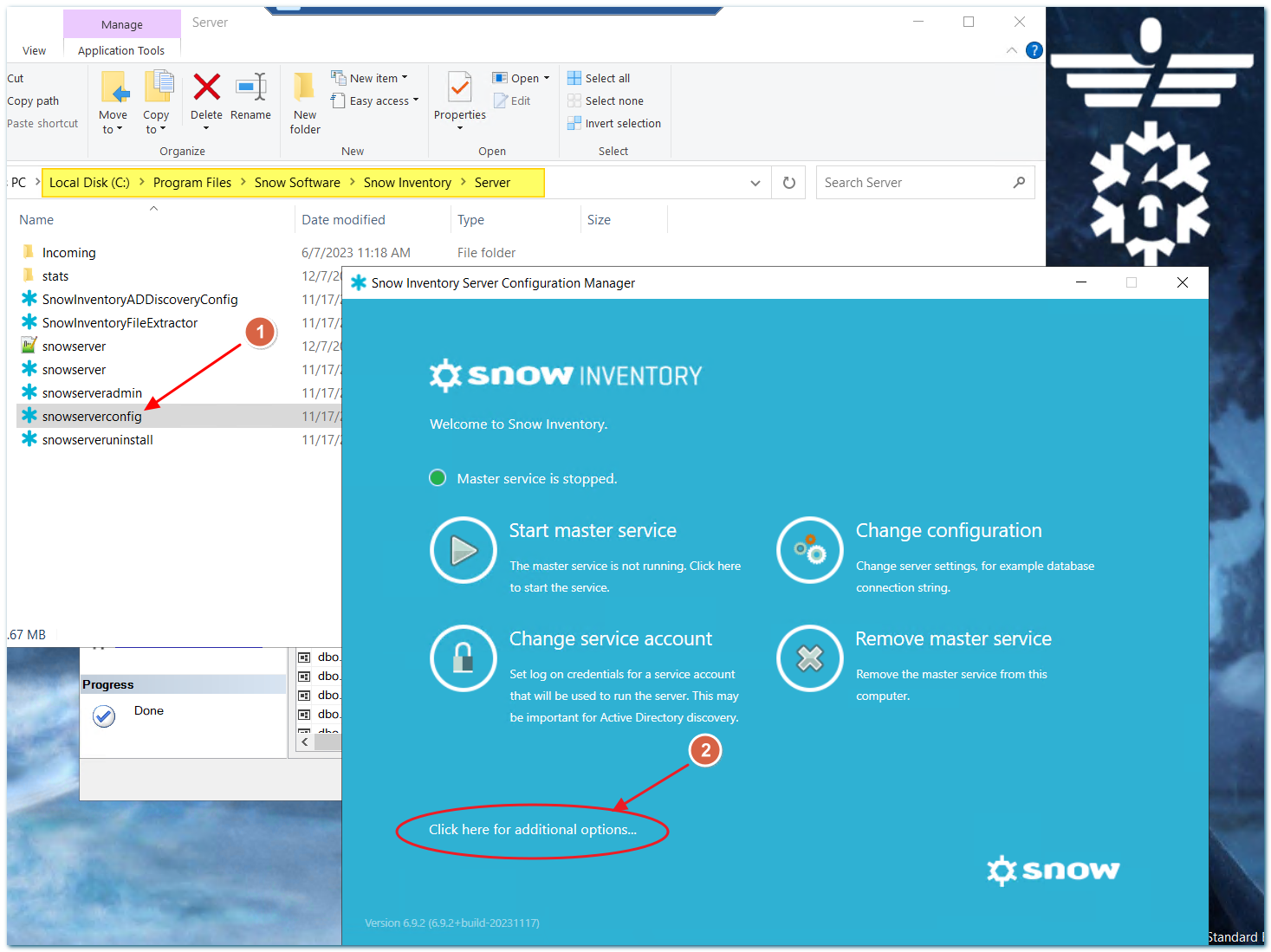Click the search magnifier icon in Explorer

click(1019, 183)
